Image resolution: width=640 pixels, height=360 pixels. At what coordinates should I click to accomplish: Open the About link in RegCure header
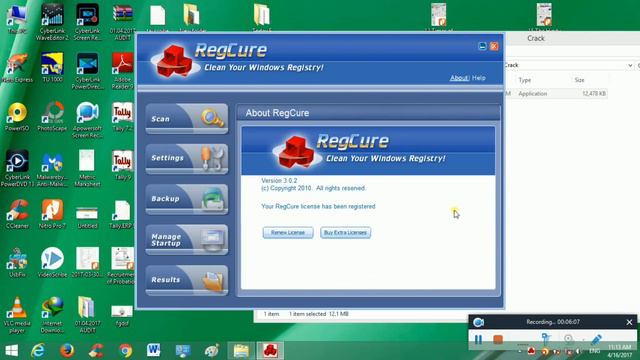coord(459,78)
